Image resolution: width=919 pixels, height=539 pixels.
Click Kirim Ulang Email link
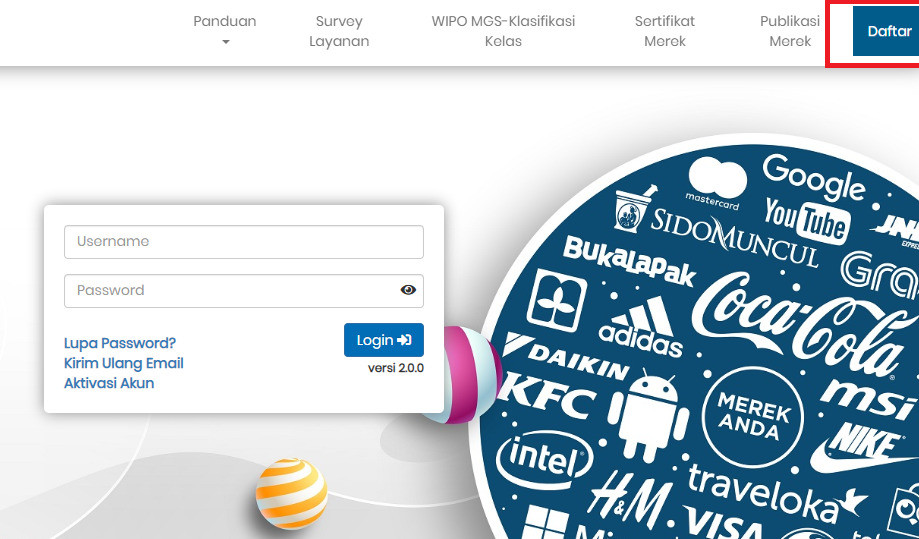click(x=124, y=363)
